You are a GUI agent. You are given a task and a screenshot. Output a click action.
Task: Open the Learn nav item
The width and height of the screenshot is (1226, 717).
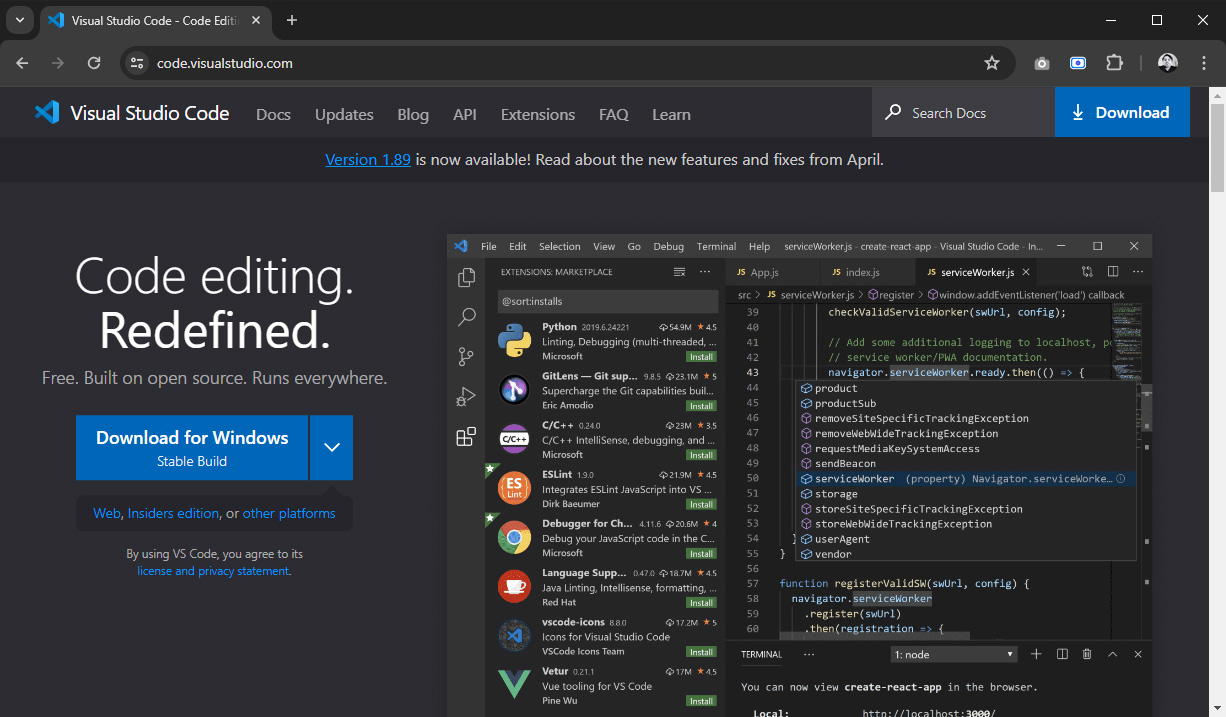point(671,114)
